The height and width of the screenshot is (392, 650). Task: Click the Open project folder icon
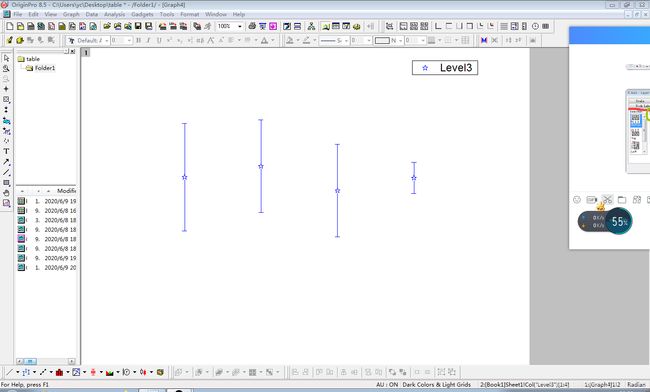pyautogui.click(x=107, y=26)
